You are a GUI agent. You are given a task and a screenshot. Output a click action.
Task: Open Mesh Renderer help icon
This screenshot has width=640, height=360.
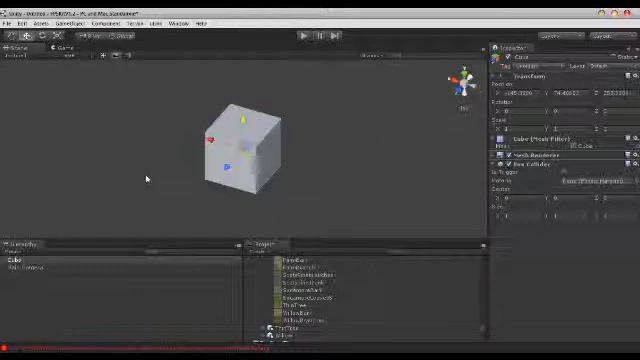pyautogui.click(x=628, y=155)
